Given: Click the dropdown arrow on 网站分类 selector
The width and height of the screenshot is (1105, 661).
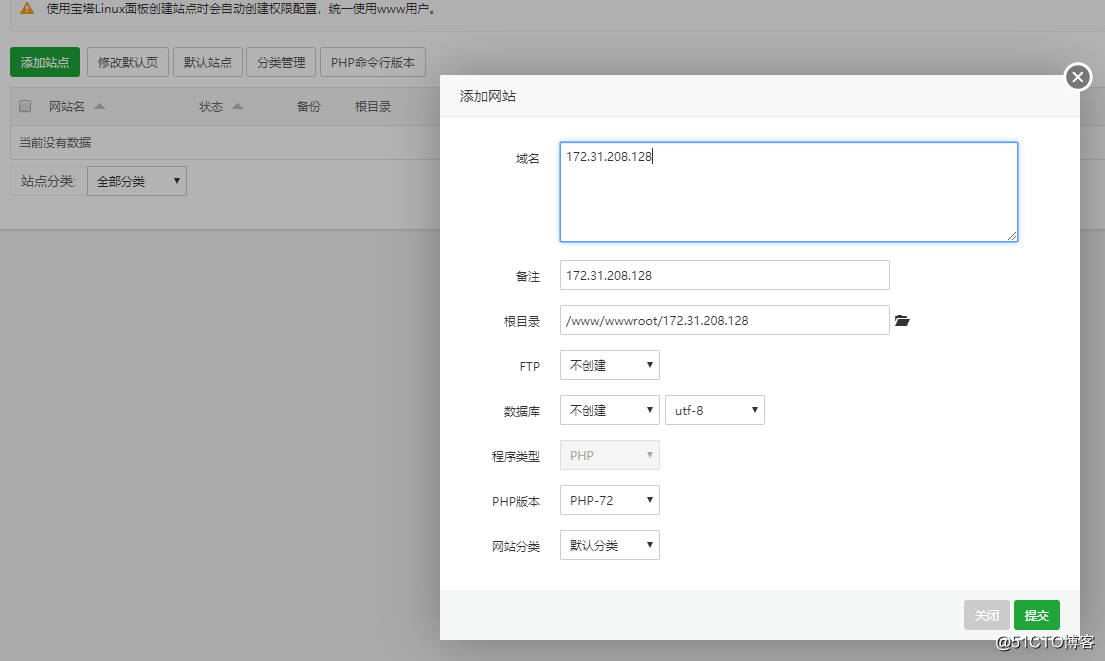Looking at the screenshot, I should tap(650, 544).
